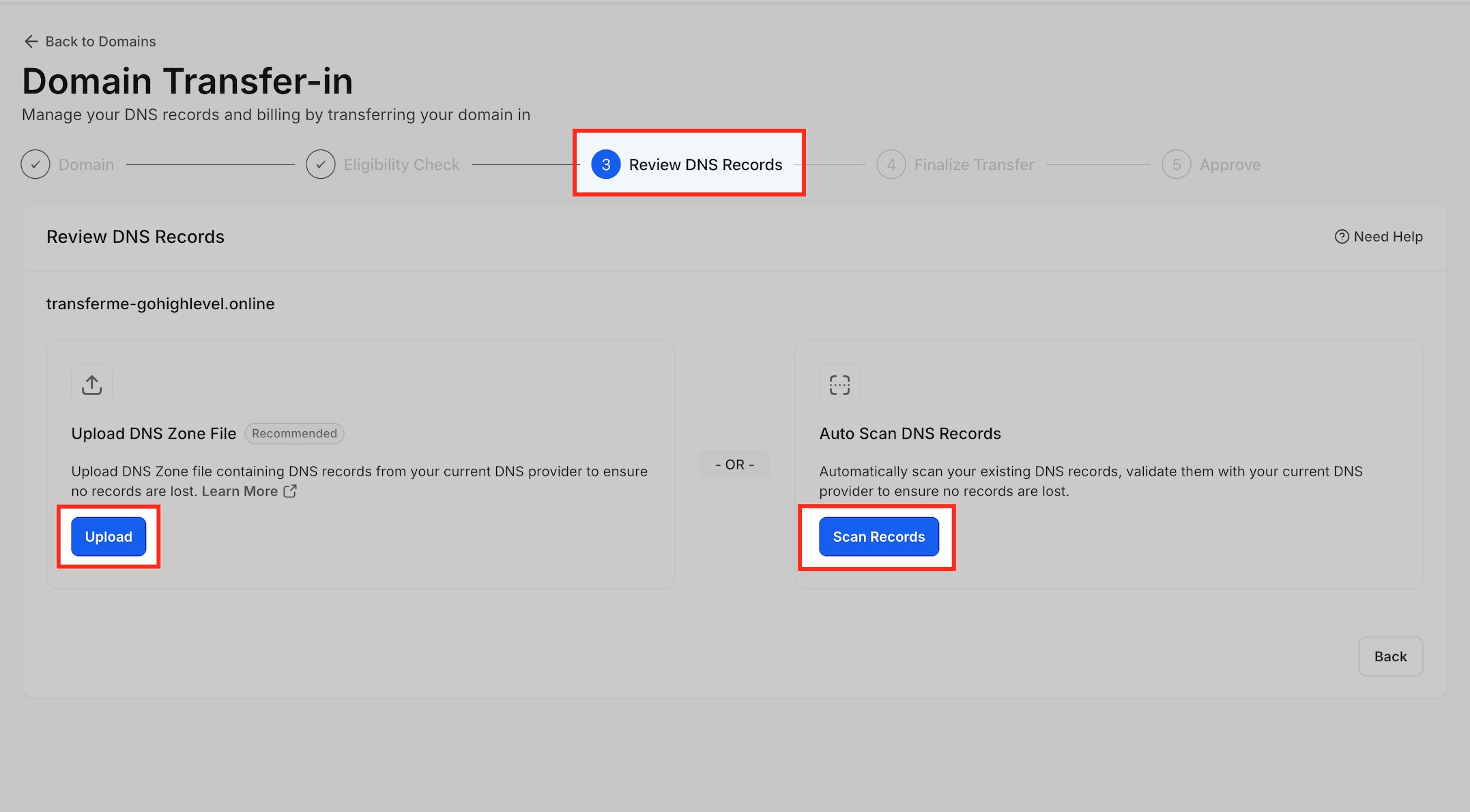The image size is (1470, 812).
Task: Select the Finalize Transfer step label
Action: tap(974, 164)
